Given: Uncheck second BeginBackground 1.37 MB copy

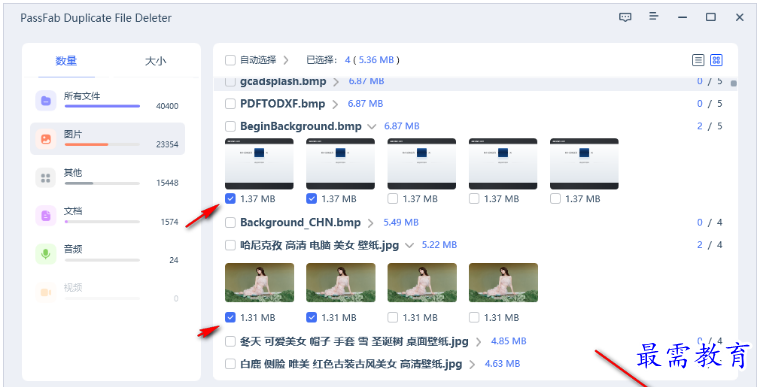Looking at the screenshot, I should pos(312,199).
